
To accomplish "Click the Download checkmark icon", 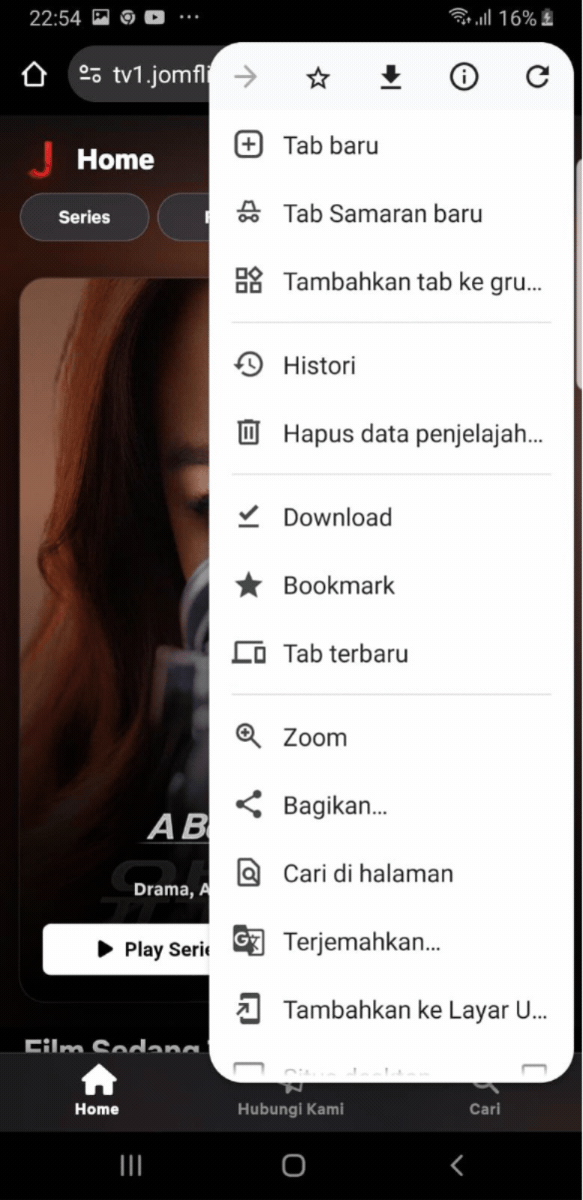I will click(x=248, y=517).
